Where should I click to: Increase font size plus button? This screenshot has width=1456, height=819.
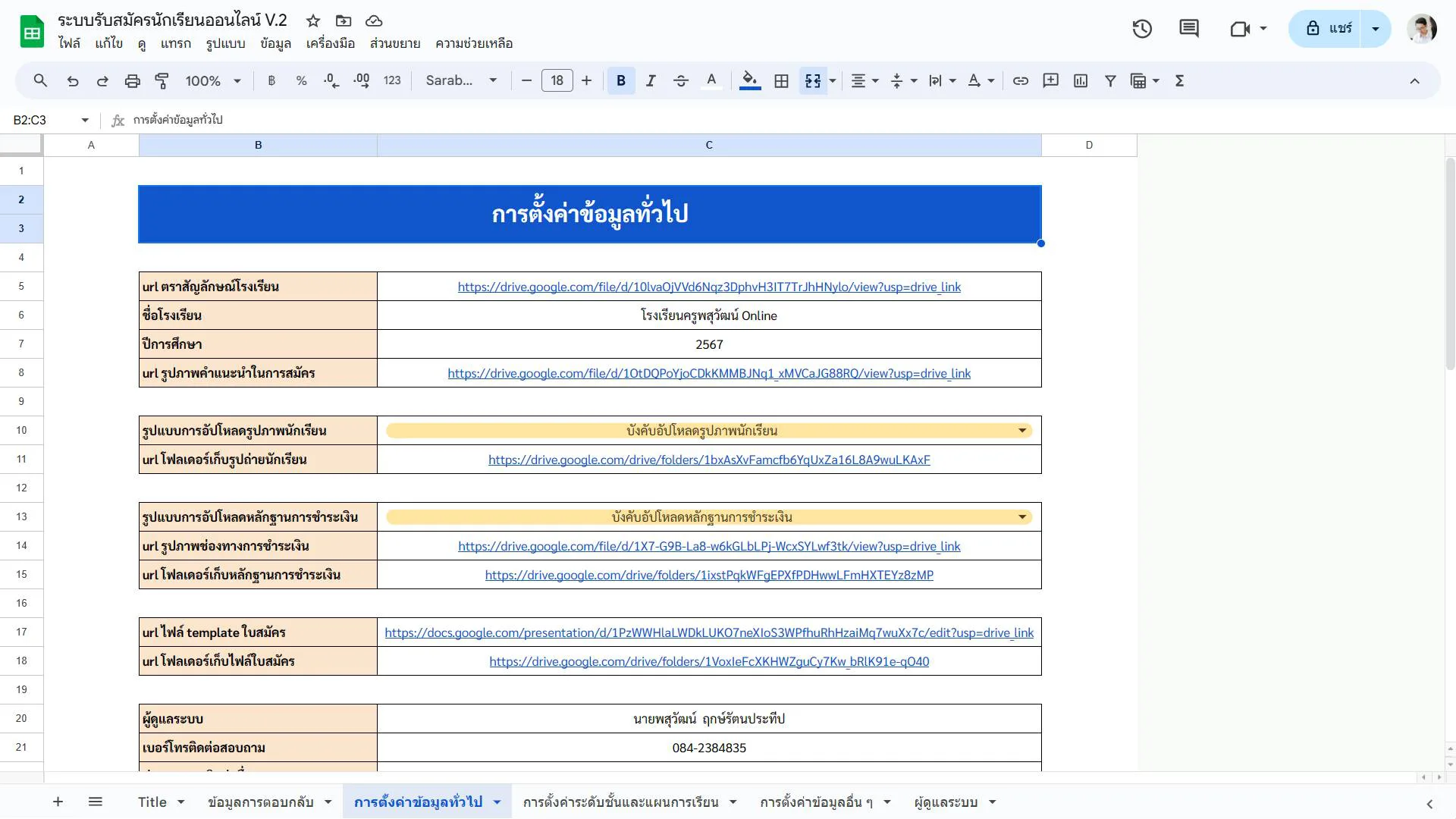coord(586,80)
